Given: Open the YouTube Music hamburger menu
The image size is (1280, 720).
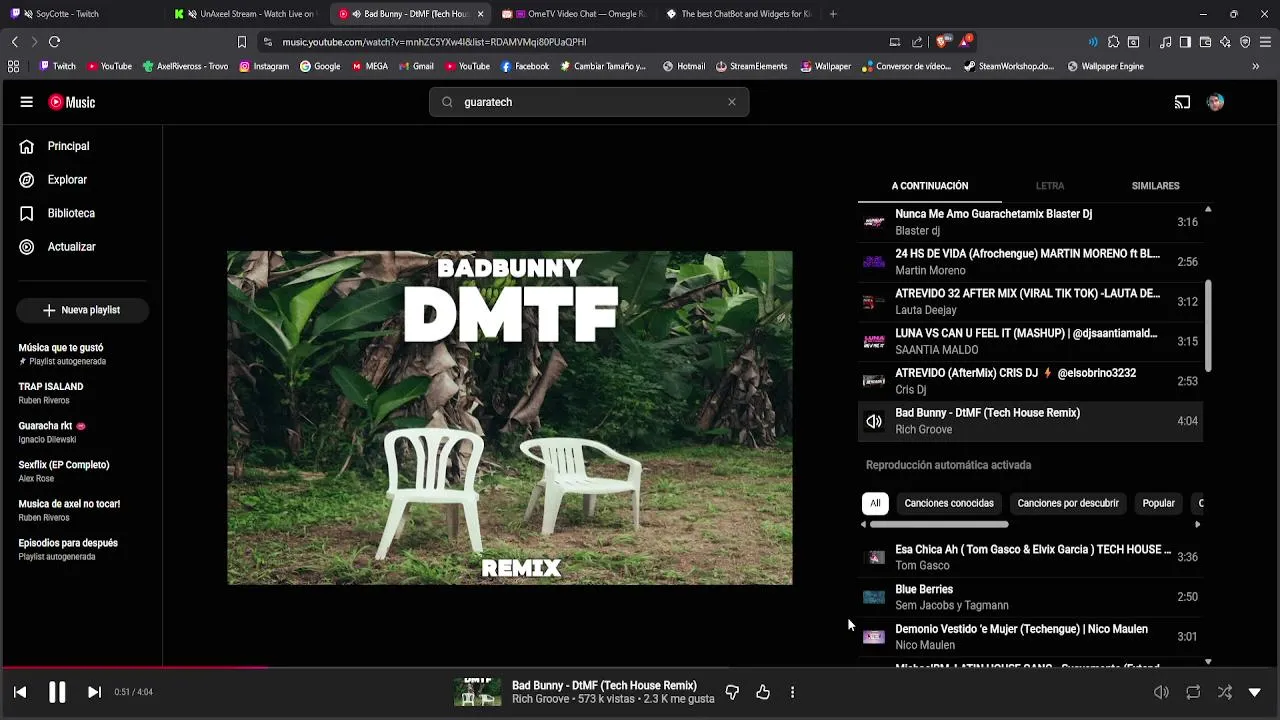Looking at the screenshot, I should [x=27, y=102].
